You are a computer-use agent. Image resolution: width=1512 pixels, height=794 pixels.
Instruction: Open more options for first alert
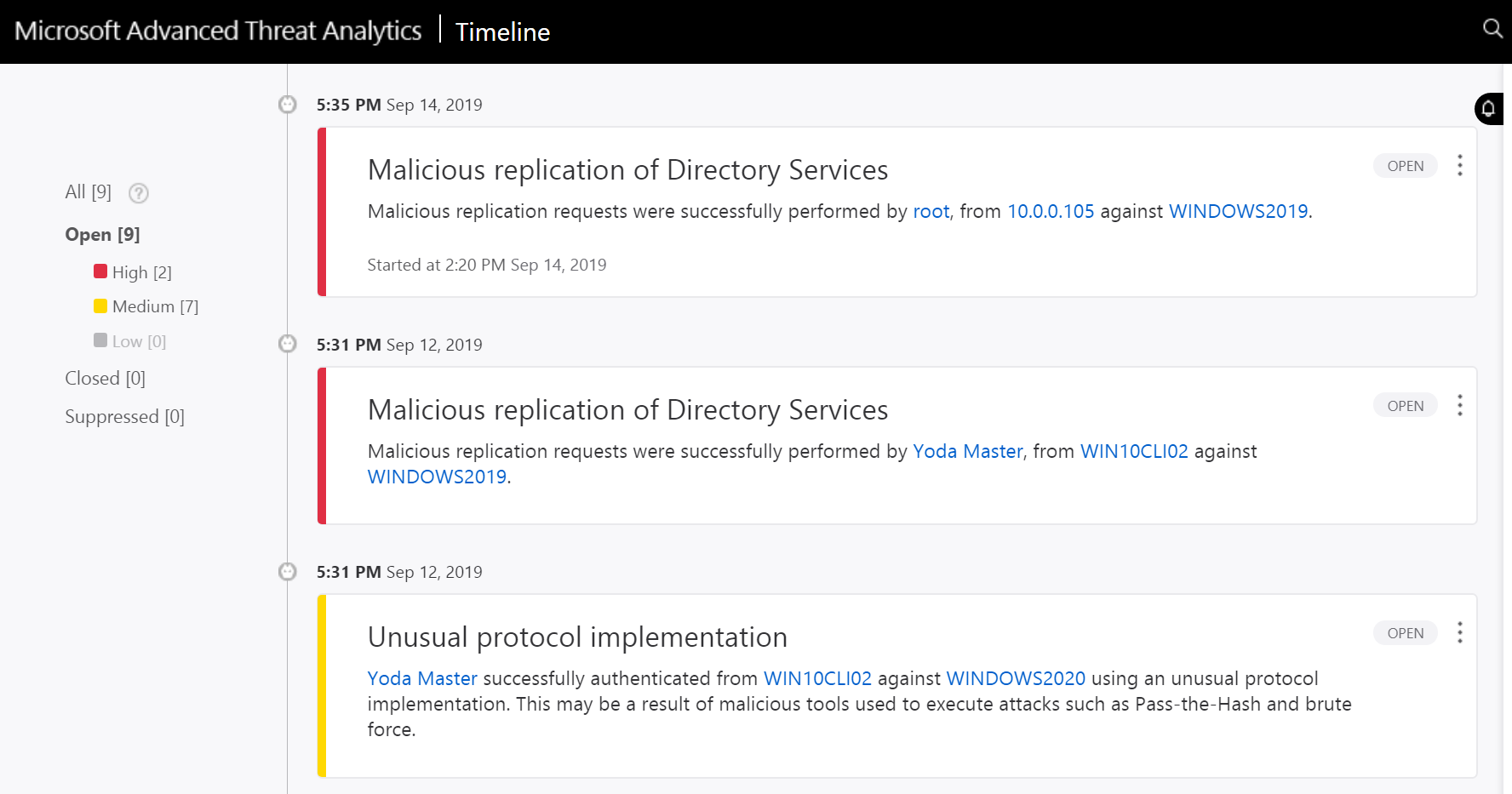pyautogui.click(x=1460, y=165)
